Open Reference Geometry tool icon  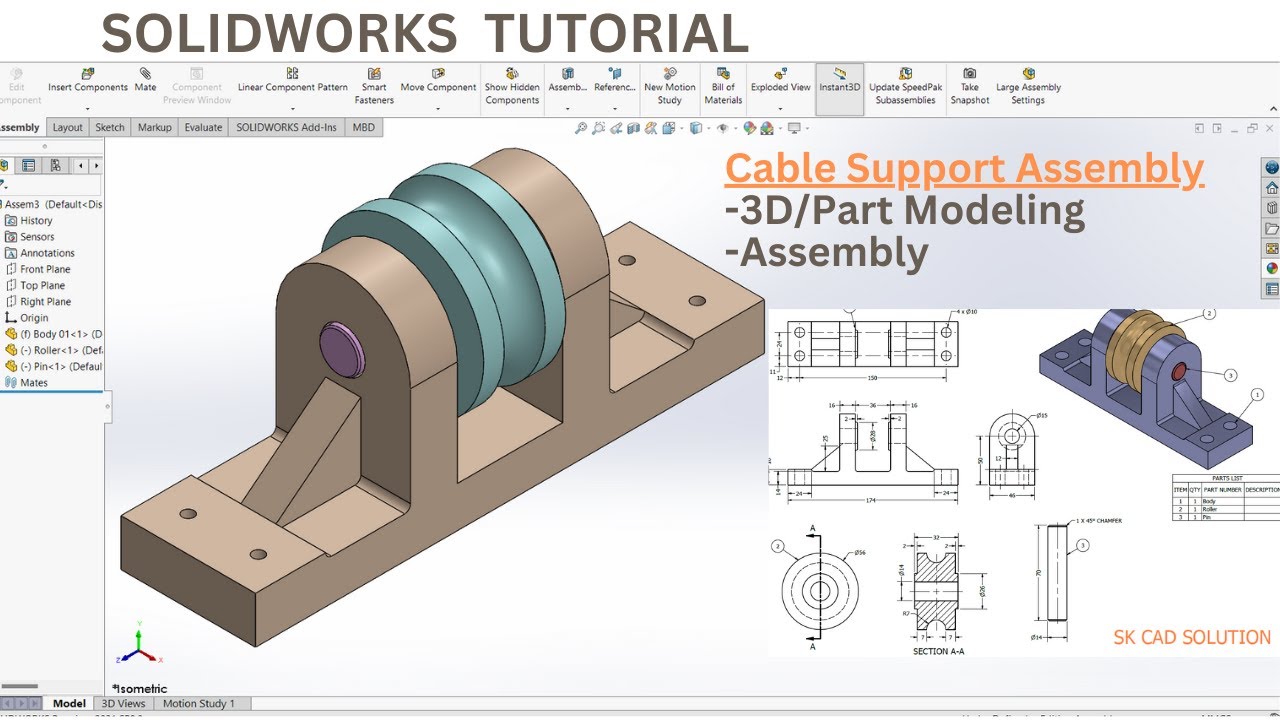[614, 74]
